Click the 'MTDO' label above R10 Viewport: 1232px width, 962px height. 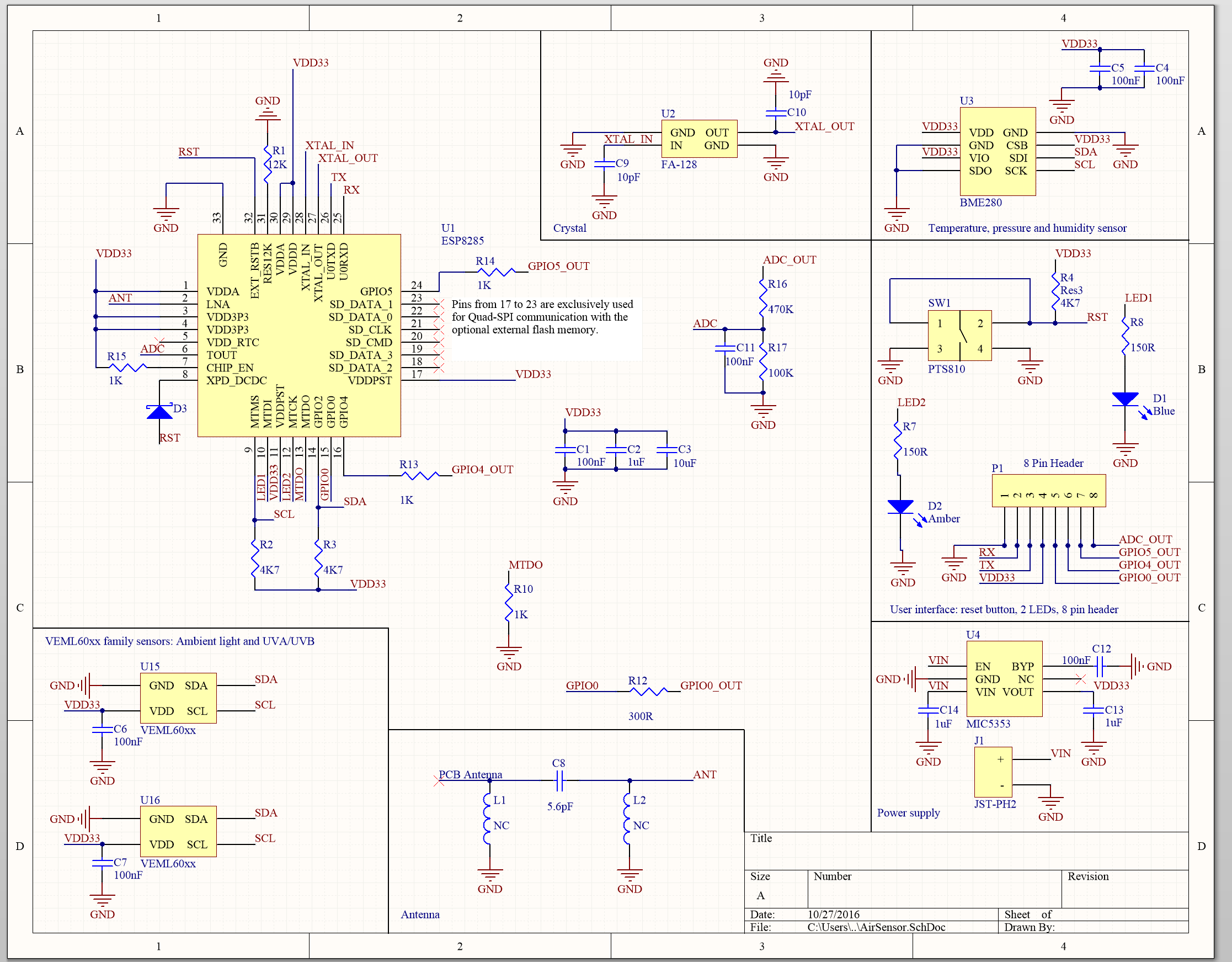pos(526,565)
